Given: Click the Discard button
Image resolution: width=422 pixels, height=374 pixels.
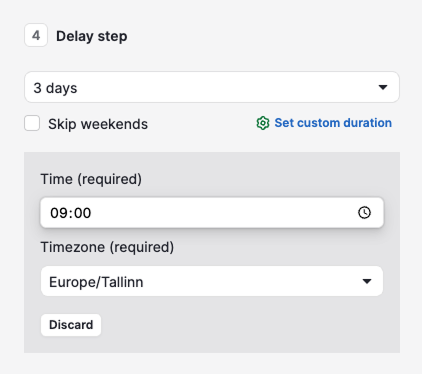Looking at the screenshot, I should tap(71, 325).
